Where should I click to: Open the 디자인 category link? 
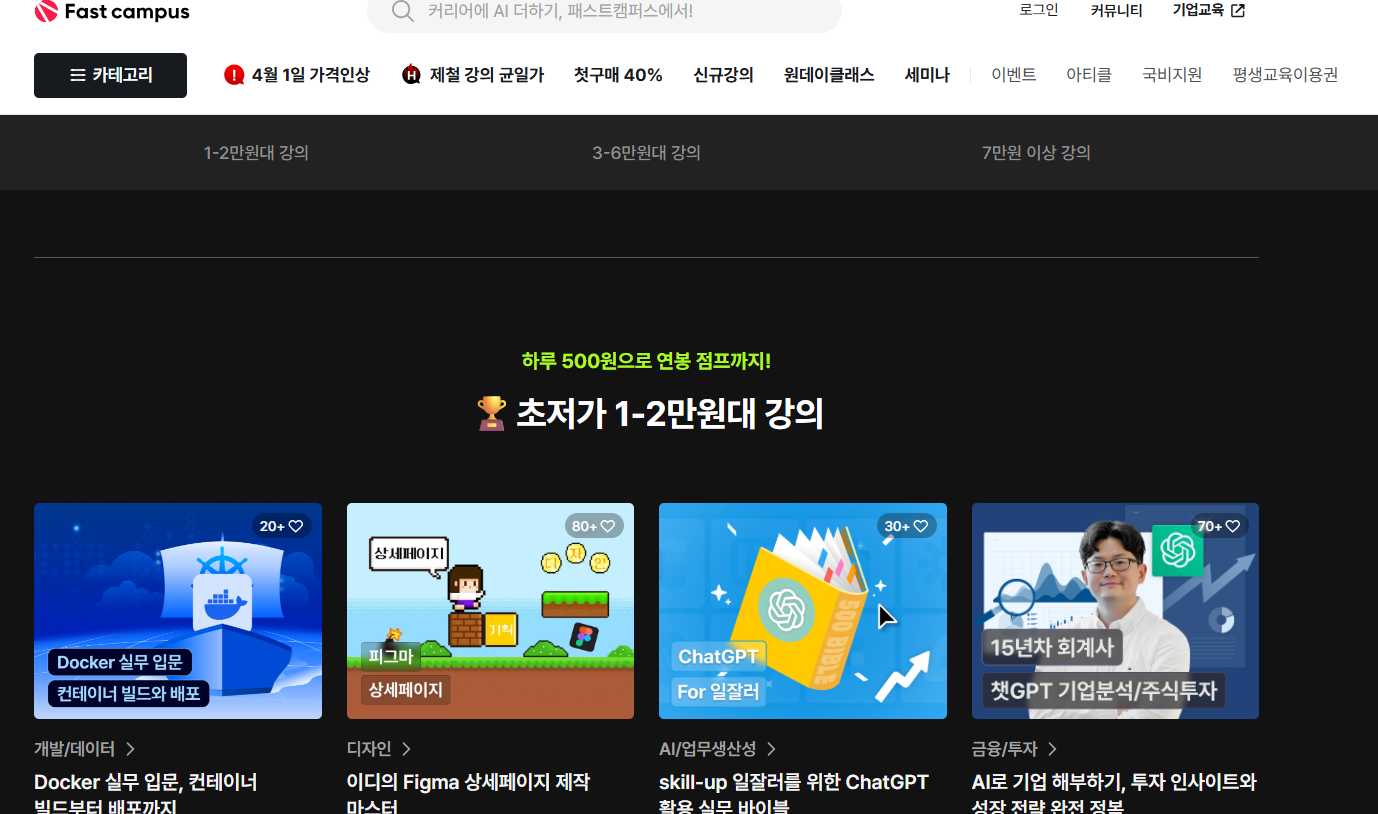point(369,749)
